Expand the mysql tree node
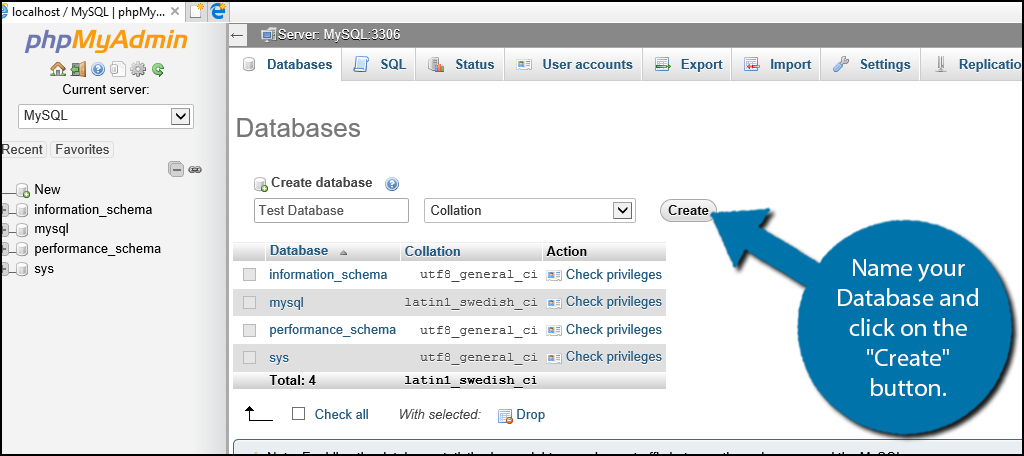 coord(5,230)
